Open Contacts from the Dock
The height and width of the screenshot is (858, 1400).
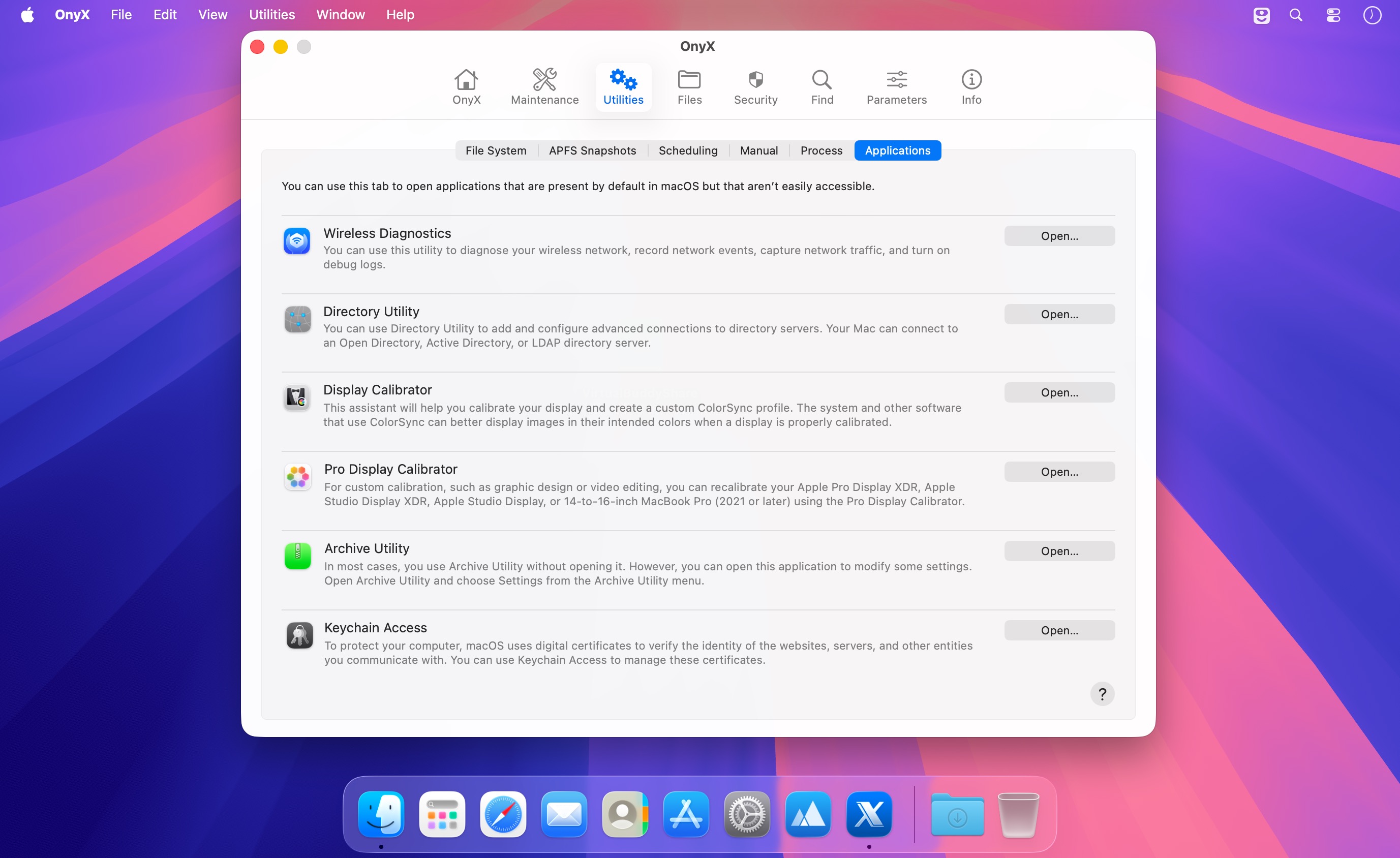pyautogui.click(x=625, y=814)
